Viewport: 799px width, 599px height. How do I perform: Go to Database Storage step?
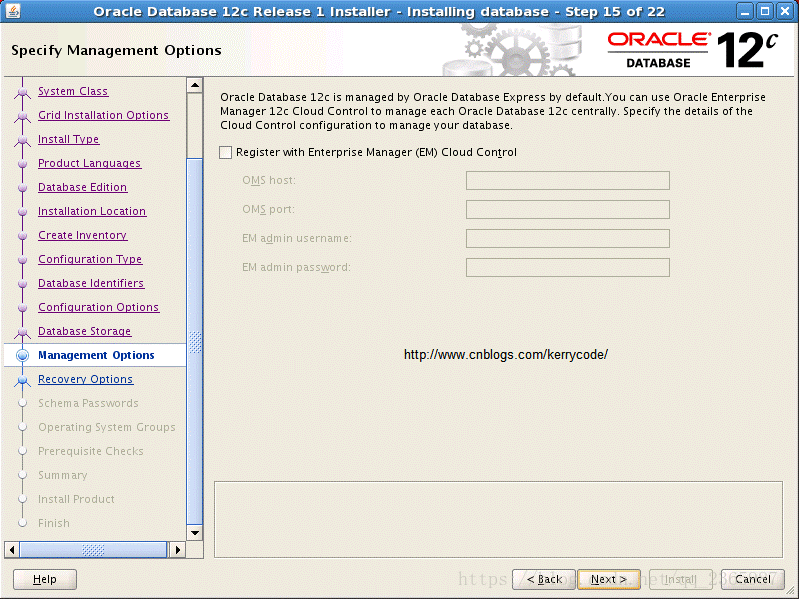[x=85, y=331]
